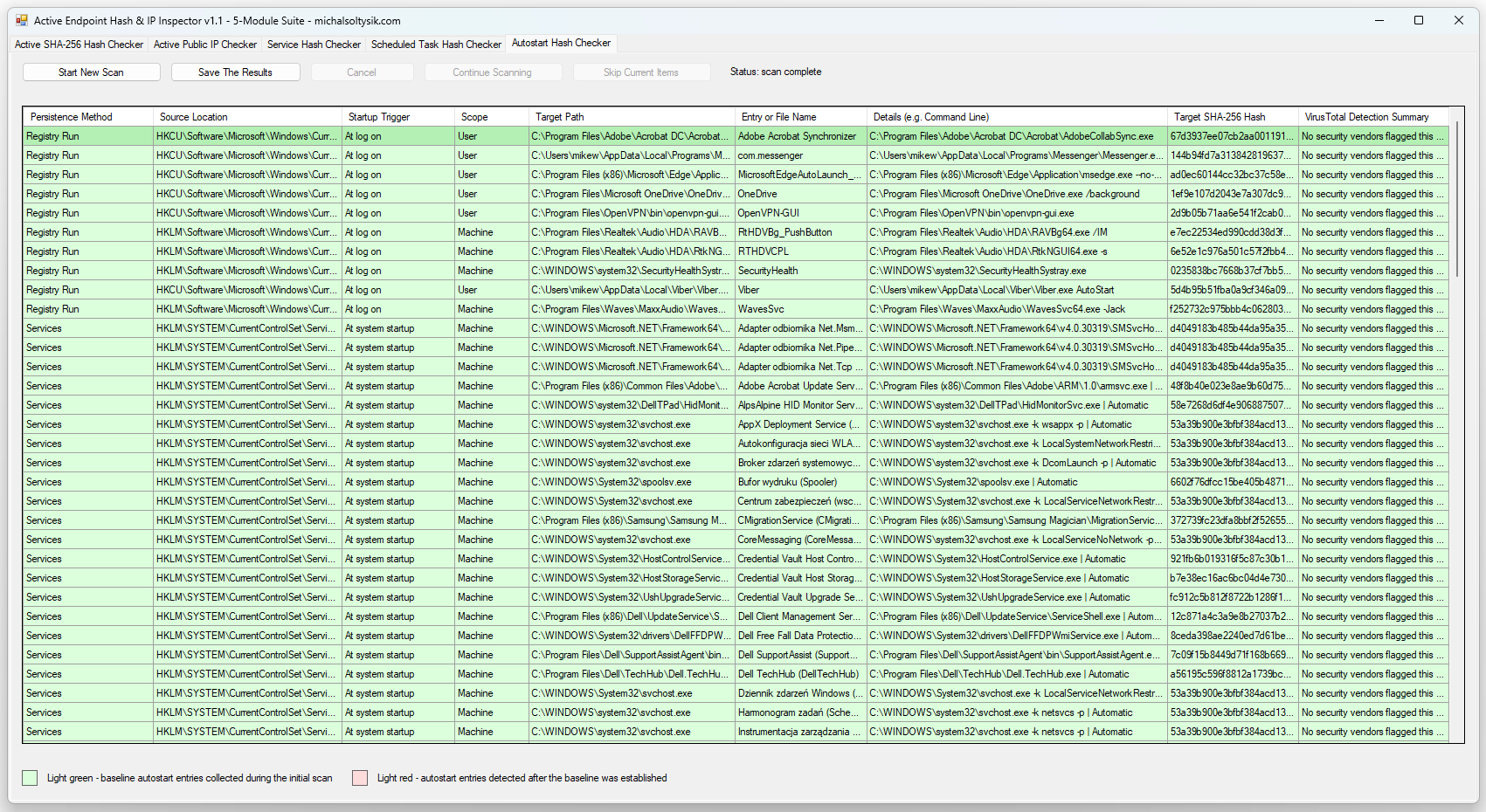Select the Dell TechHub service row
The image size is (1486, 812).
click(798, 674)
